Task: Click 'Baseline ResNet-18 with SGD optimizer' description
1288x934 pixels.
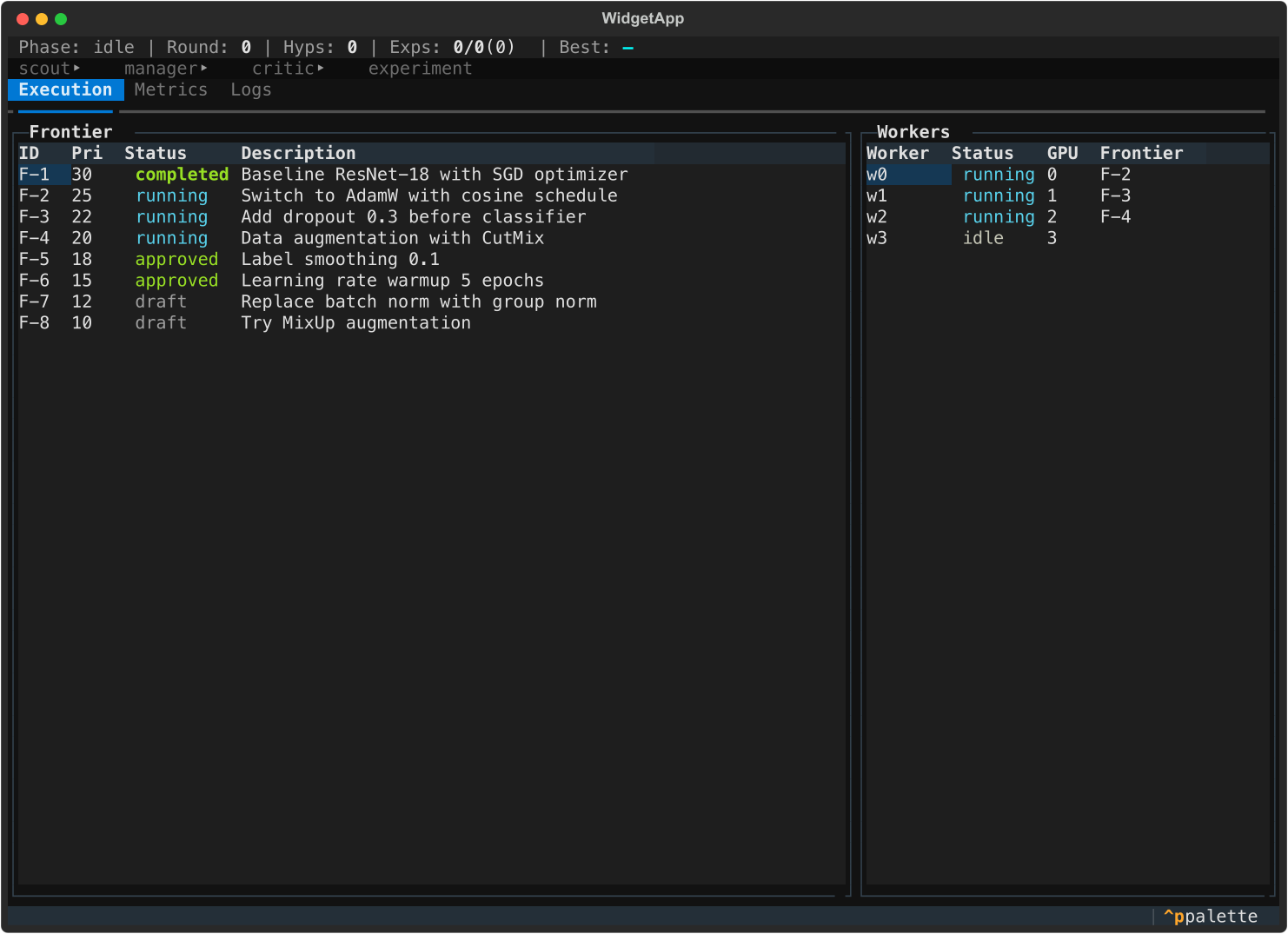Action: pos(435,175)
